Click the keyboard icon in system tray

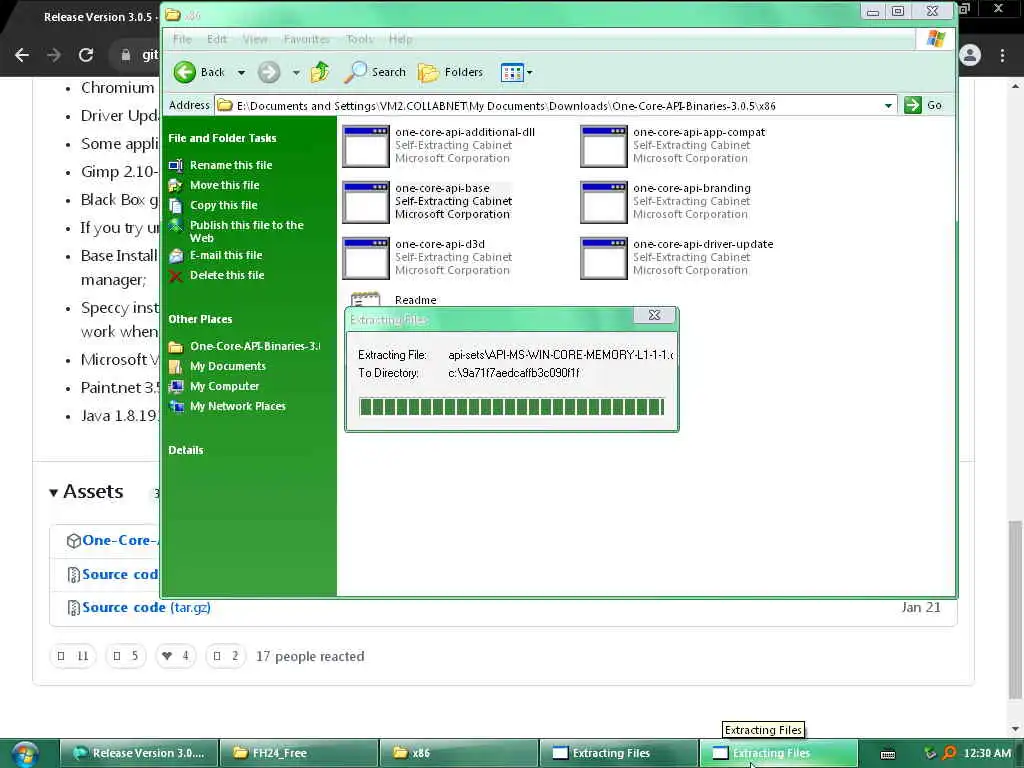[x=888, y=754]
